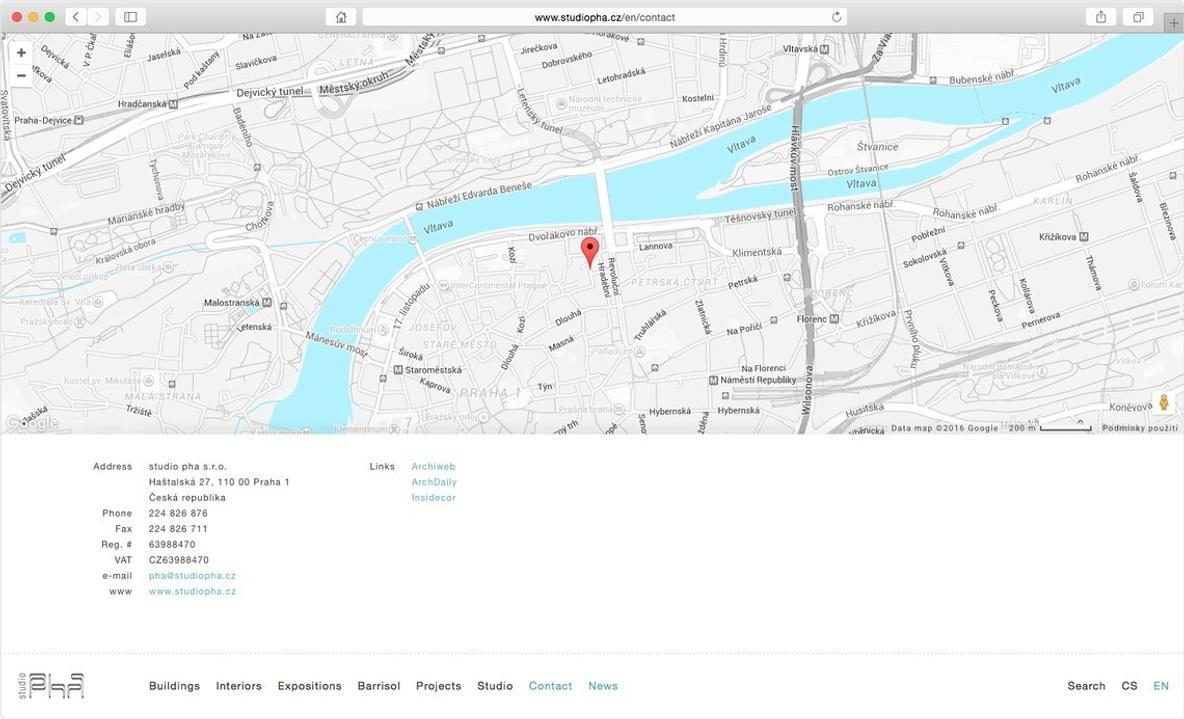Go back using the browser back arrow
Viewport: 1184px width, 719px height.
coord(77,17)
